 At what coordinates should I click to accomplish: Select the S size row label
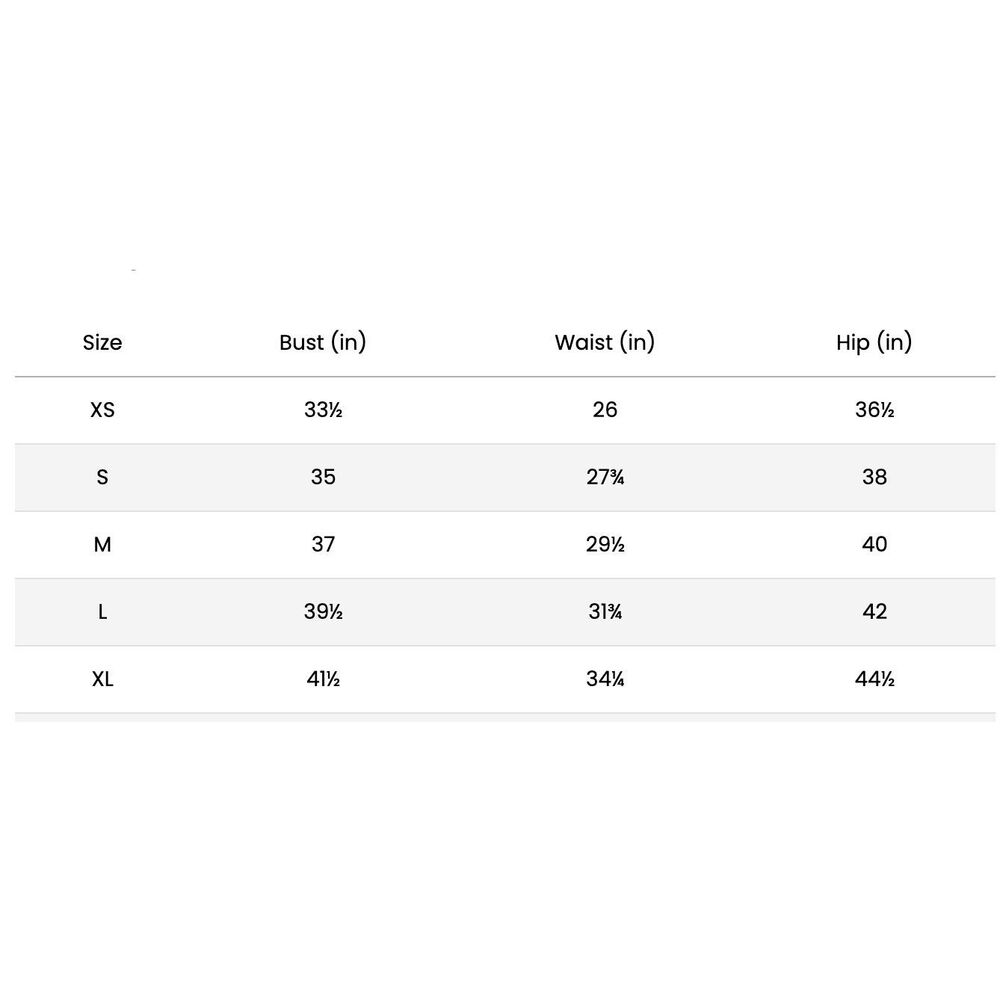coord(102,477)
